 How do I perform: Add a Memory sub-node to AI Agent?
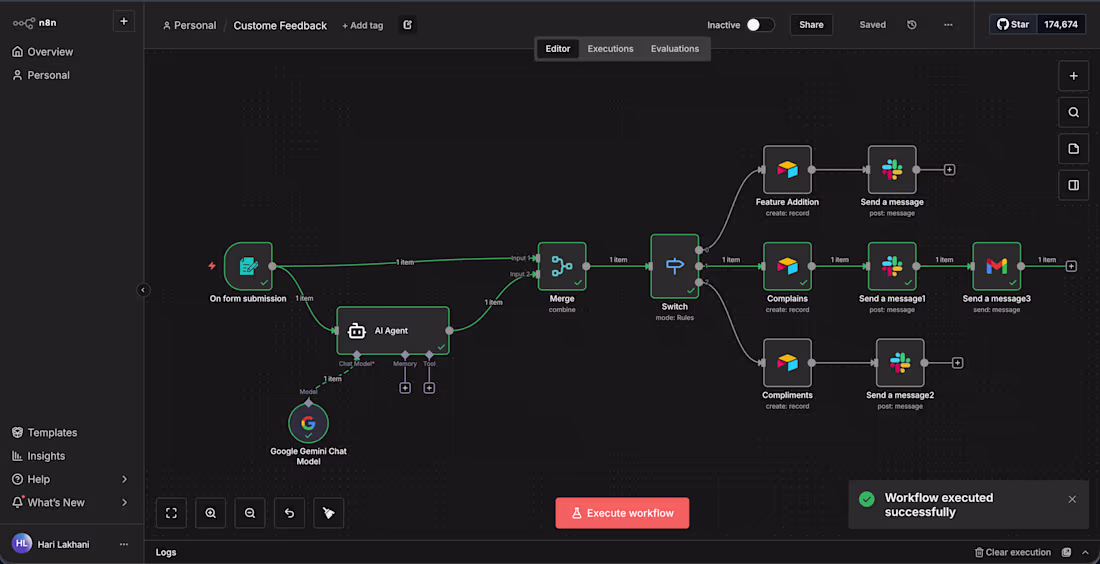point(405,388)
